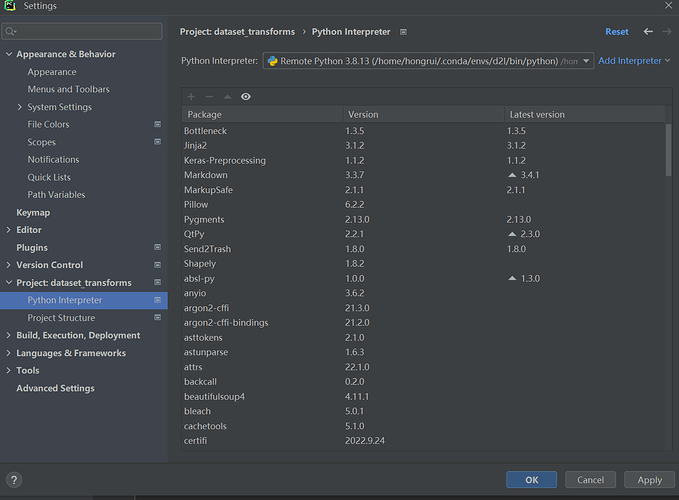Open Path Variables settings page
Viewport: 679px width, 500px height.
click(x=56, y=195)
